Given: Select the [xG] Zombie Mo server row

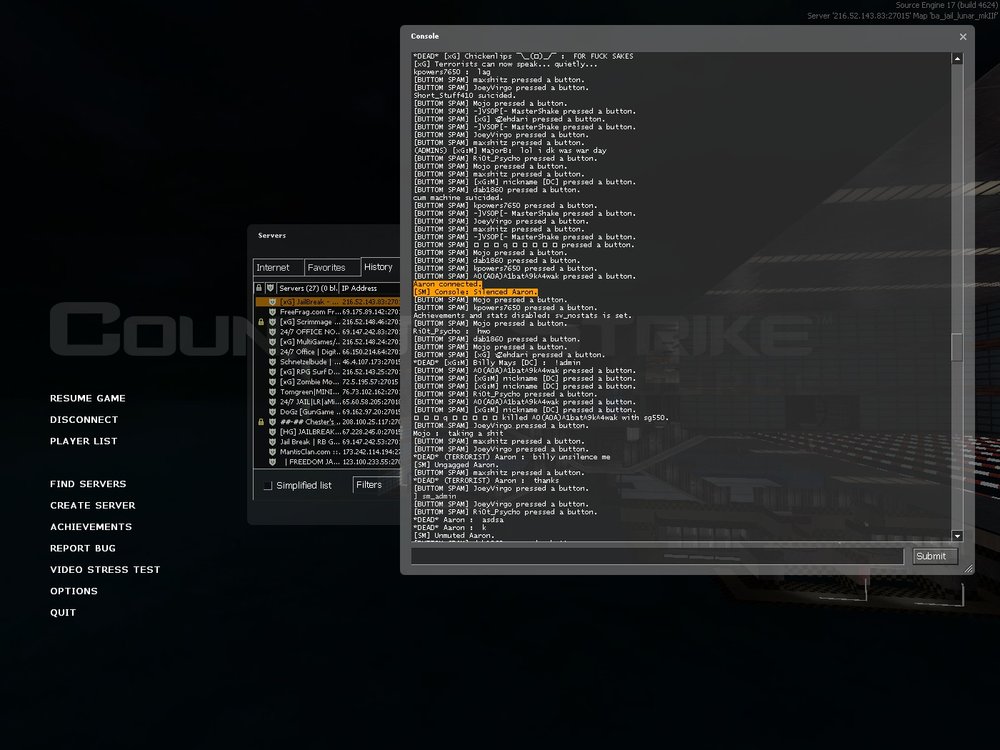Looking at the screenshot, I should pos(327,381).
